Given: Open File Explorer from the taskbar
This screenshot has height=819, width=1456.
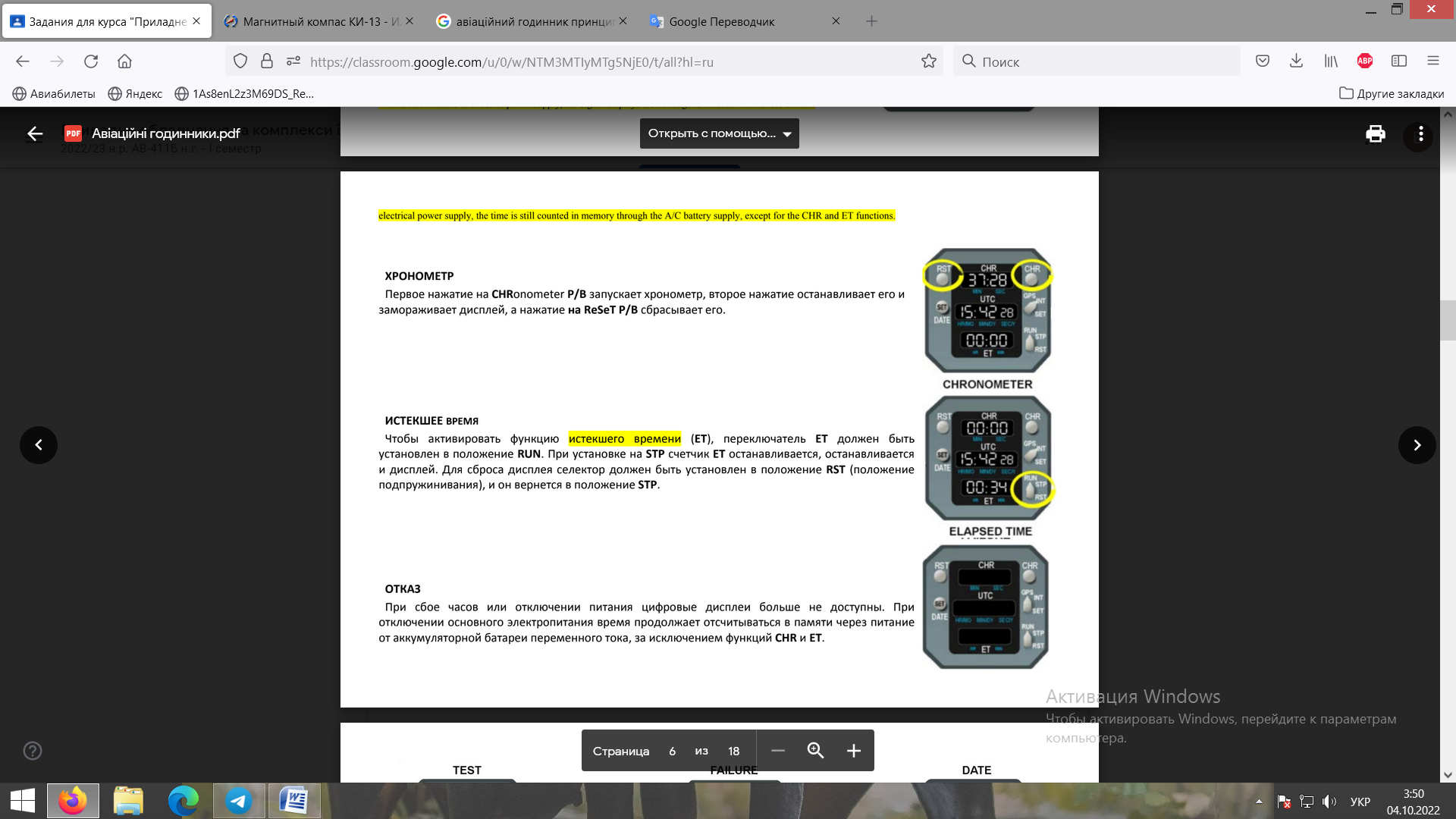Looking at the screenshot, I should (x=128, y=801).
